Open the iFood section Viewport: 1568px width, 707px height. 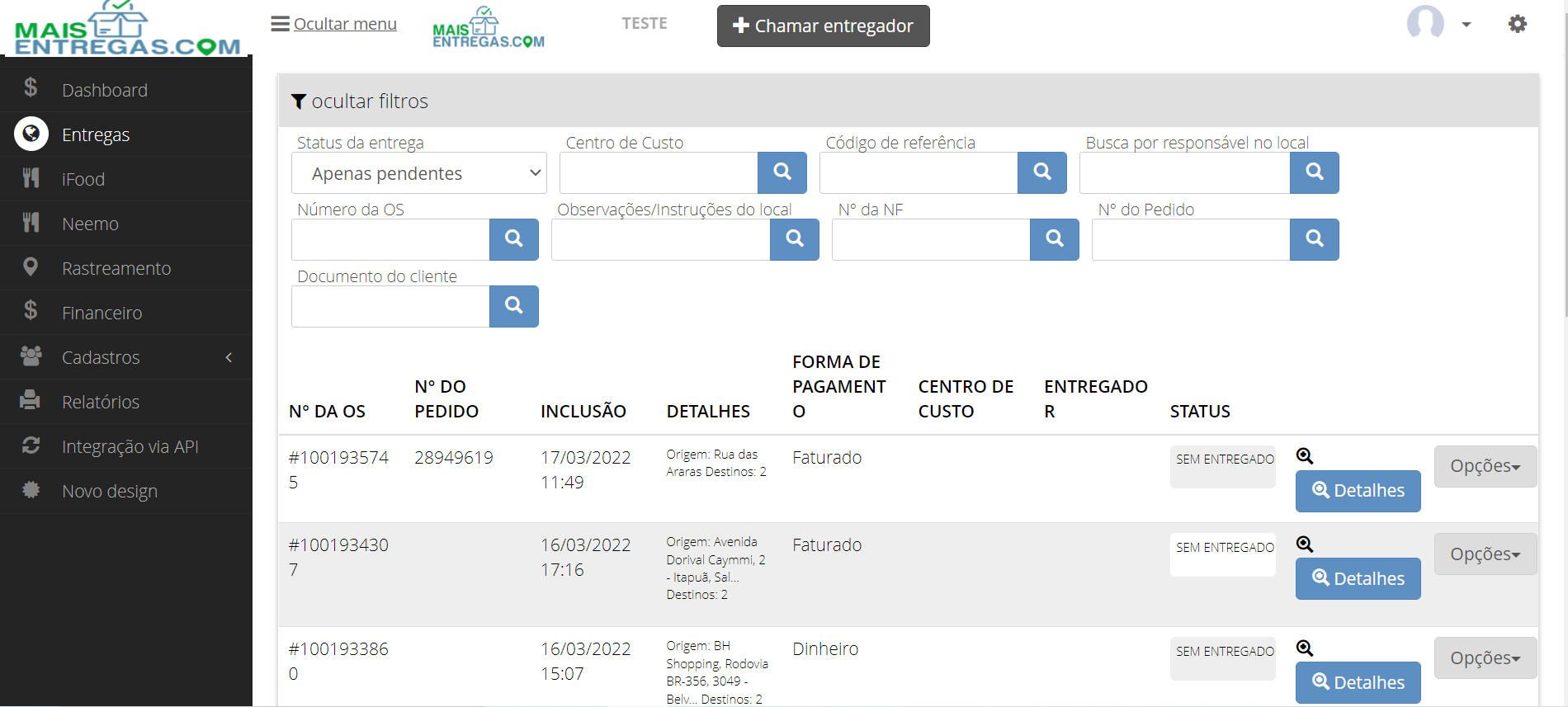pyautogui.click(x=126, y=179)
